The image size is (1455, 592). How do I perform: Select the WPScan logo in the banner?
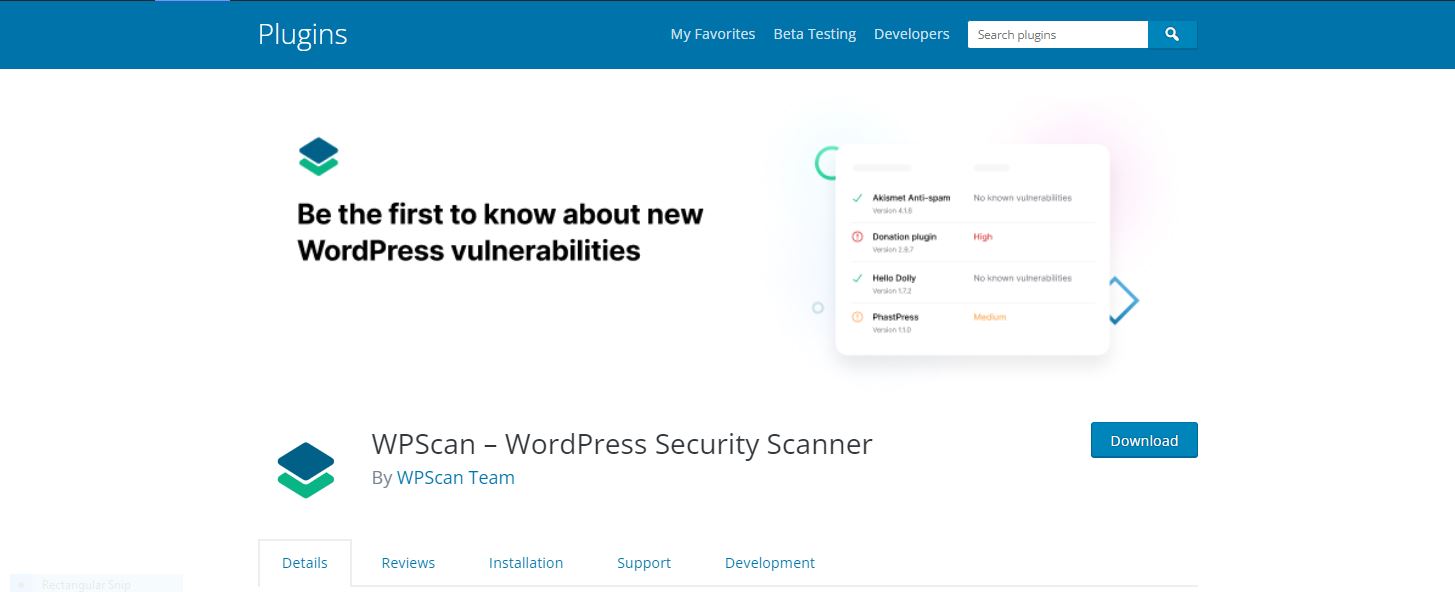[x=319, y=155]
